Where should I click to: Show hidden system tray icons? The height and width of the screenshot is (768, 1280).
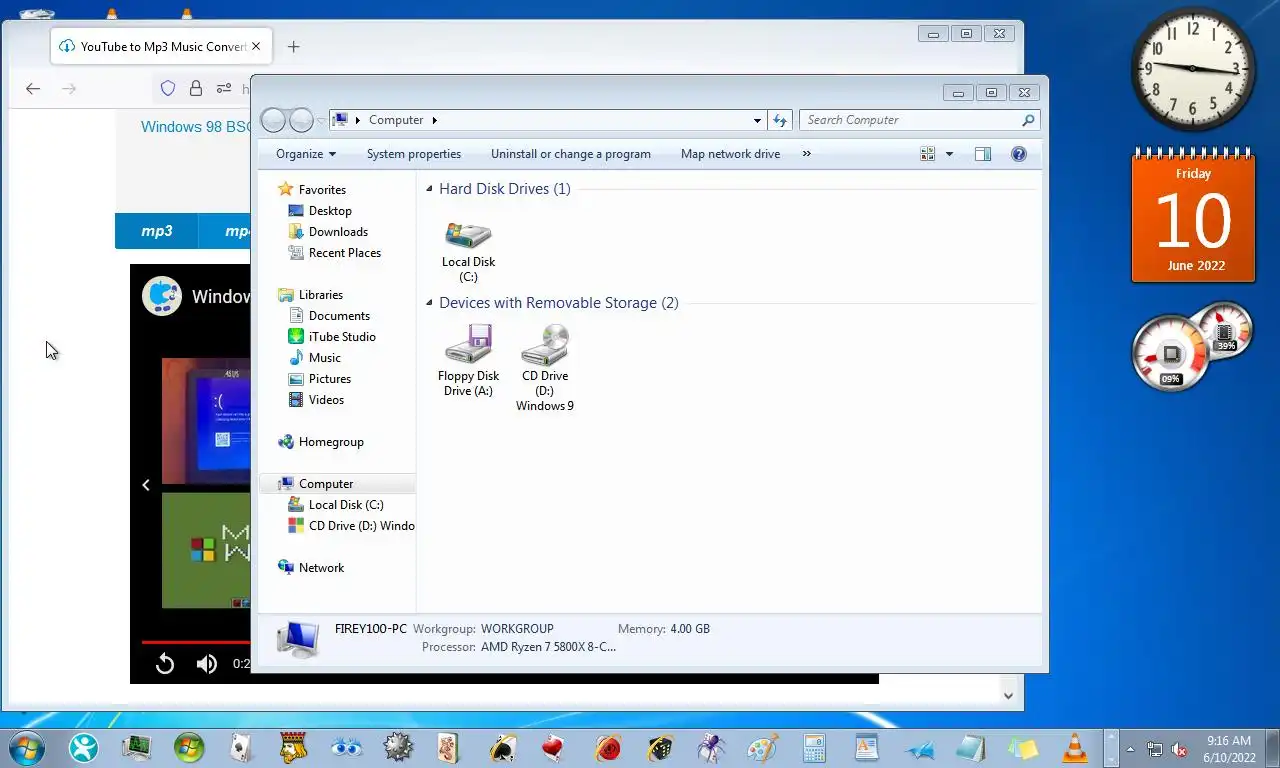pos(1131,749)
